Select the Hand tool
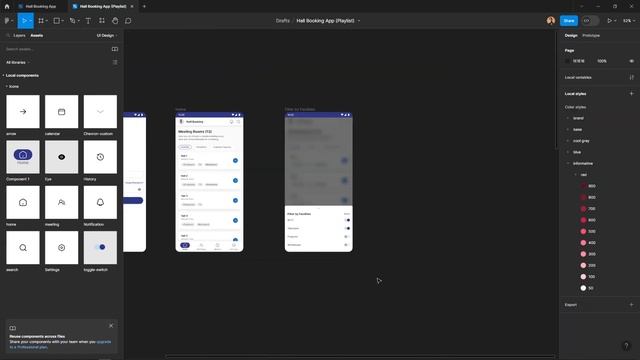The width and height of the screenshot is (640, 360). (115, 21)
